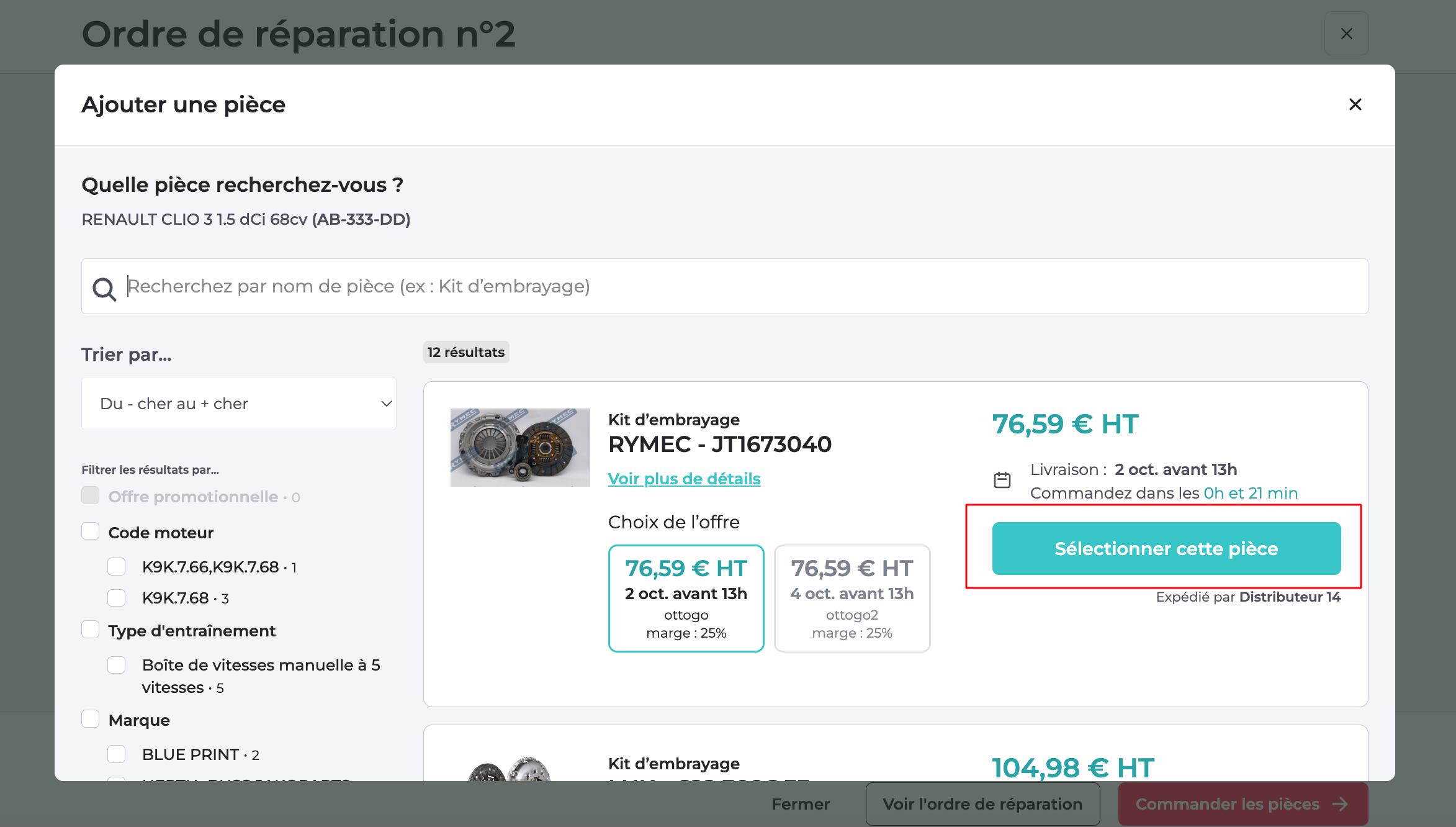Click the Fermer button
This screenshot has width=1456, height=827.
point(801,804)
